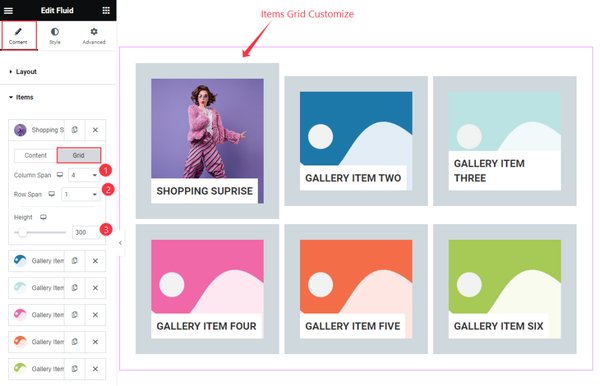
Task: Remove the Shopping Suprise item
Action: pos(95,130)
